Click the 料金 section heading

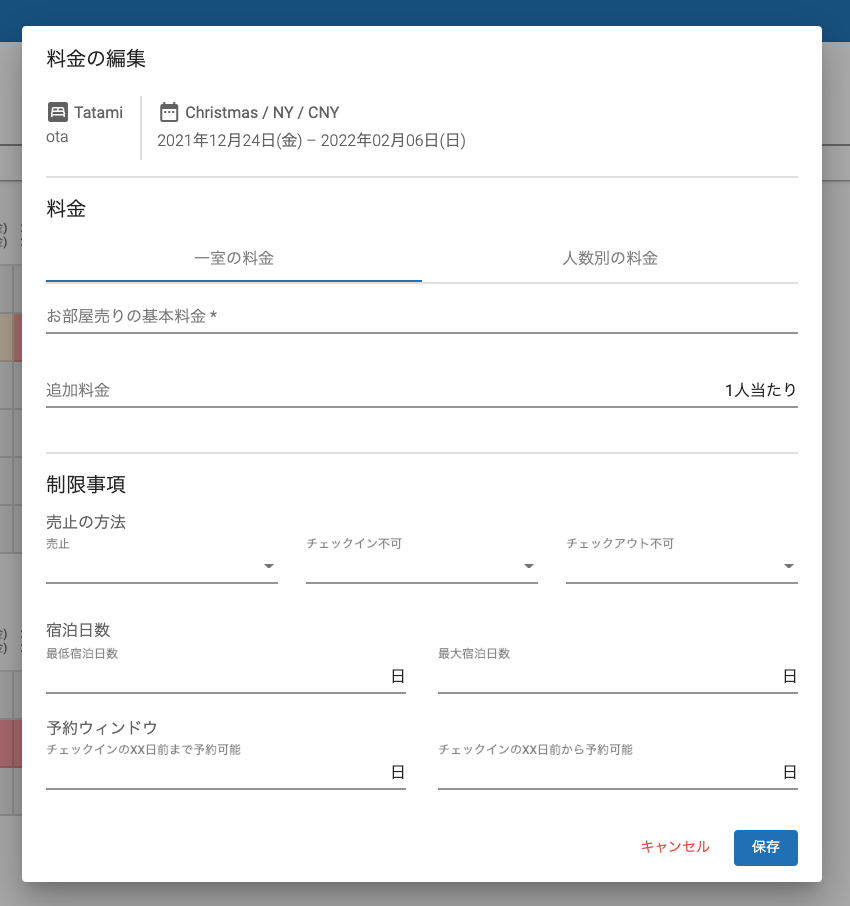coord(67,208)
